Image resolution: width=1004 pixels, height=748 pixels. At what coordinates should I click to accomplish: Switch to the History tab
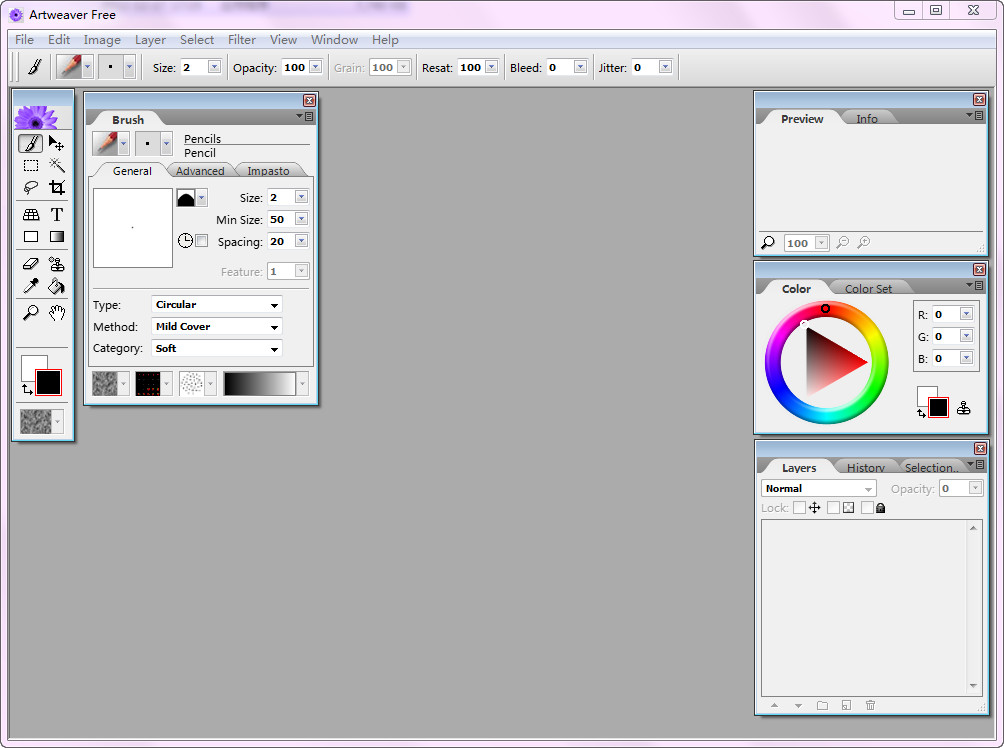pyautogui.click(x=865, y=468)
